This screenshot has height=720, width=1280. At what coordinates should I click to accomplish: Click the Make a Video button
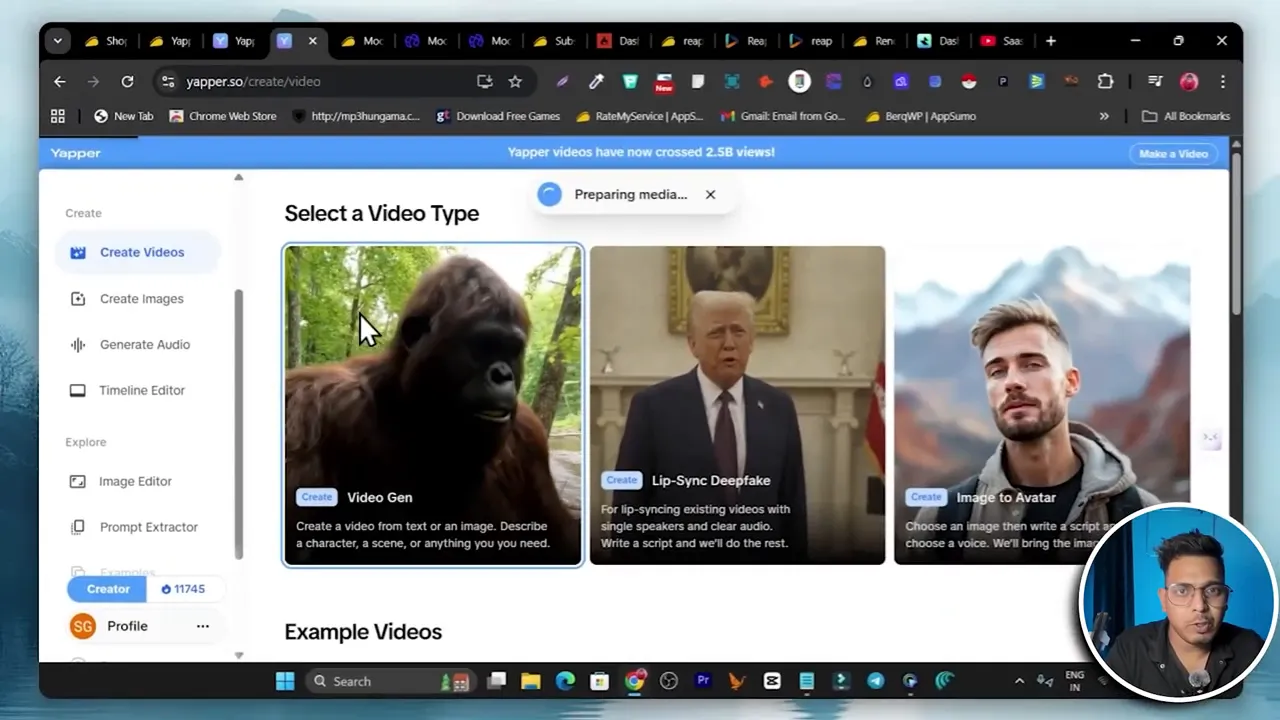(1172, 153)
